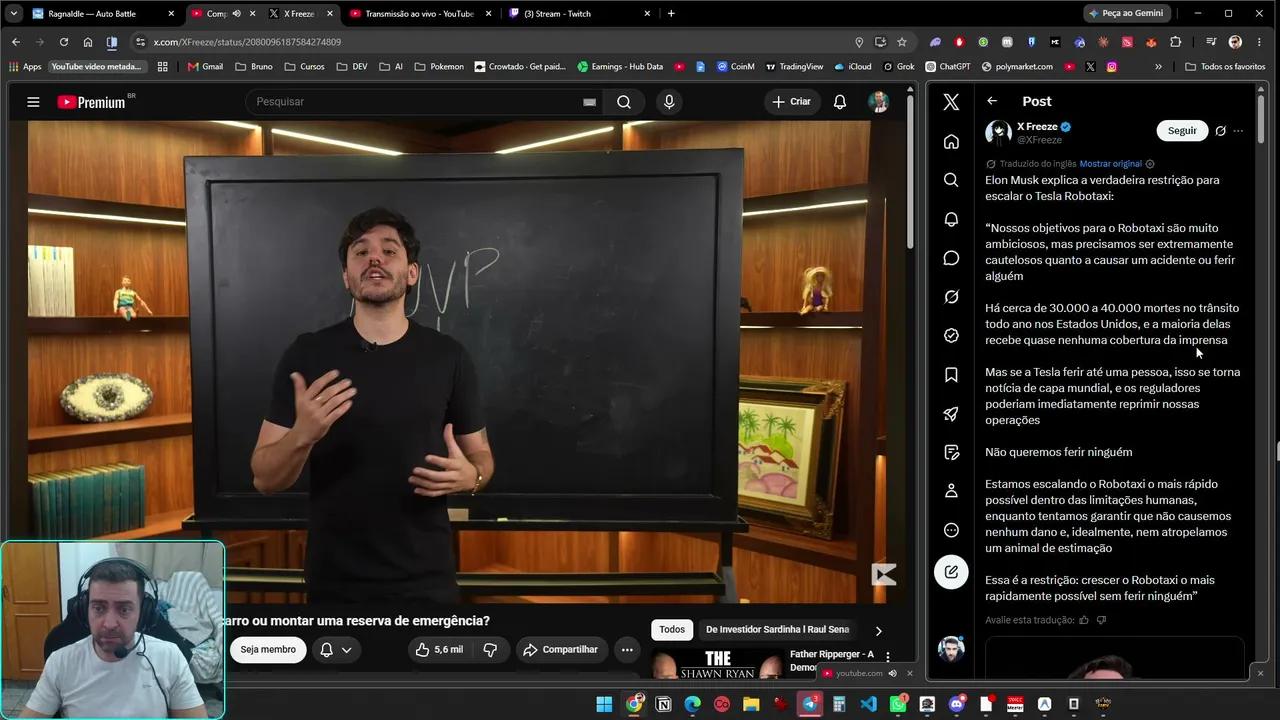Expand the subscription notification bell dropdown

336,650
